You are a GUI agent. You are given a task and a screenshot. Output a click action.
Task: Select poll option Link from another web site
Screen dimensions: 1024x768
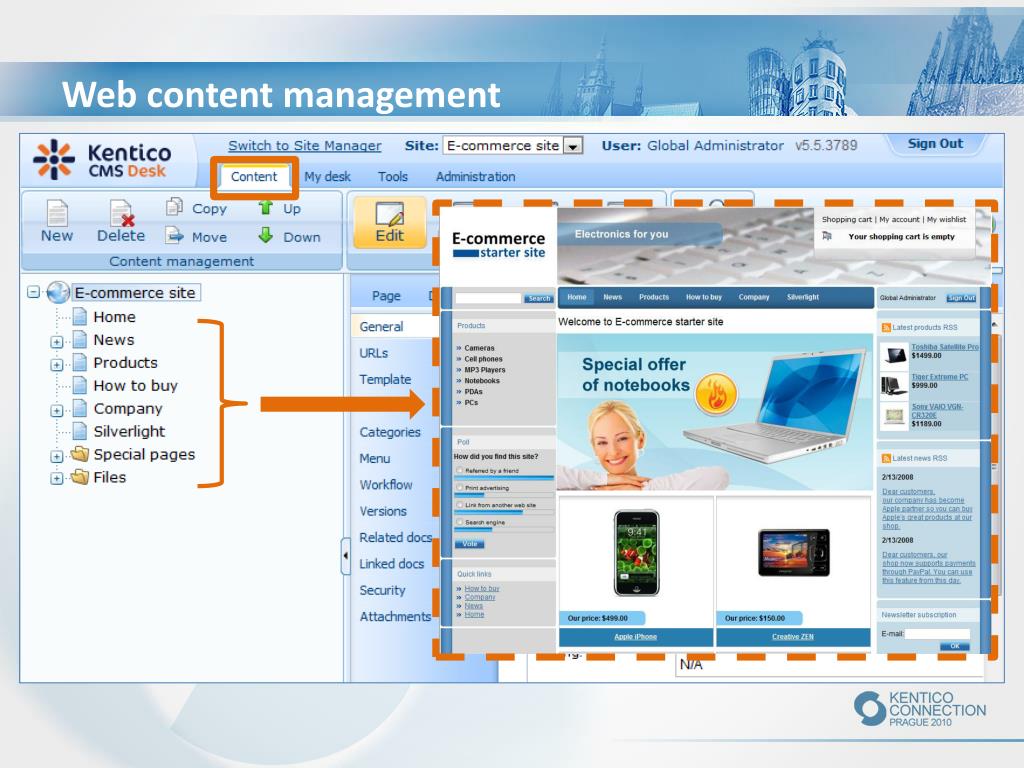point(460,505)
